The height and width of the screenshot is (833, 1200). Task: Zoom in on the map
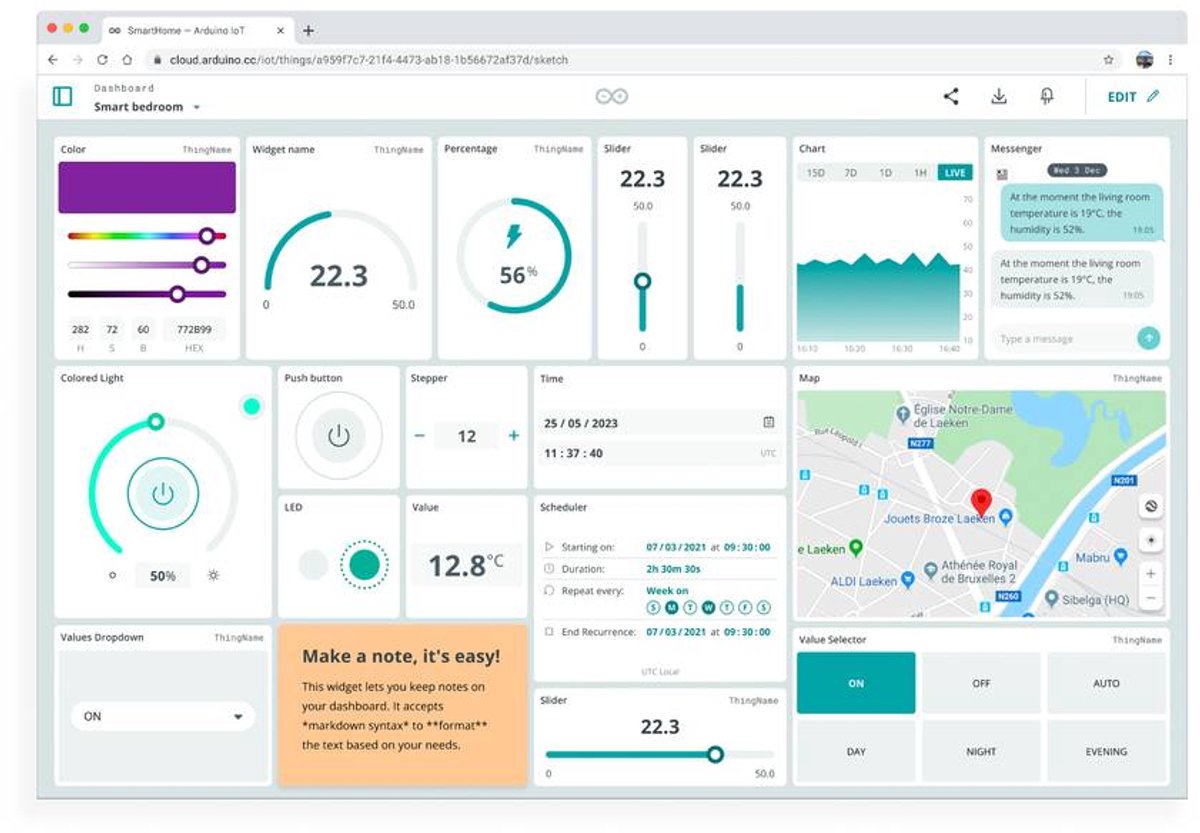click(1151, 573)
